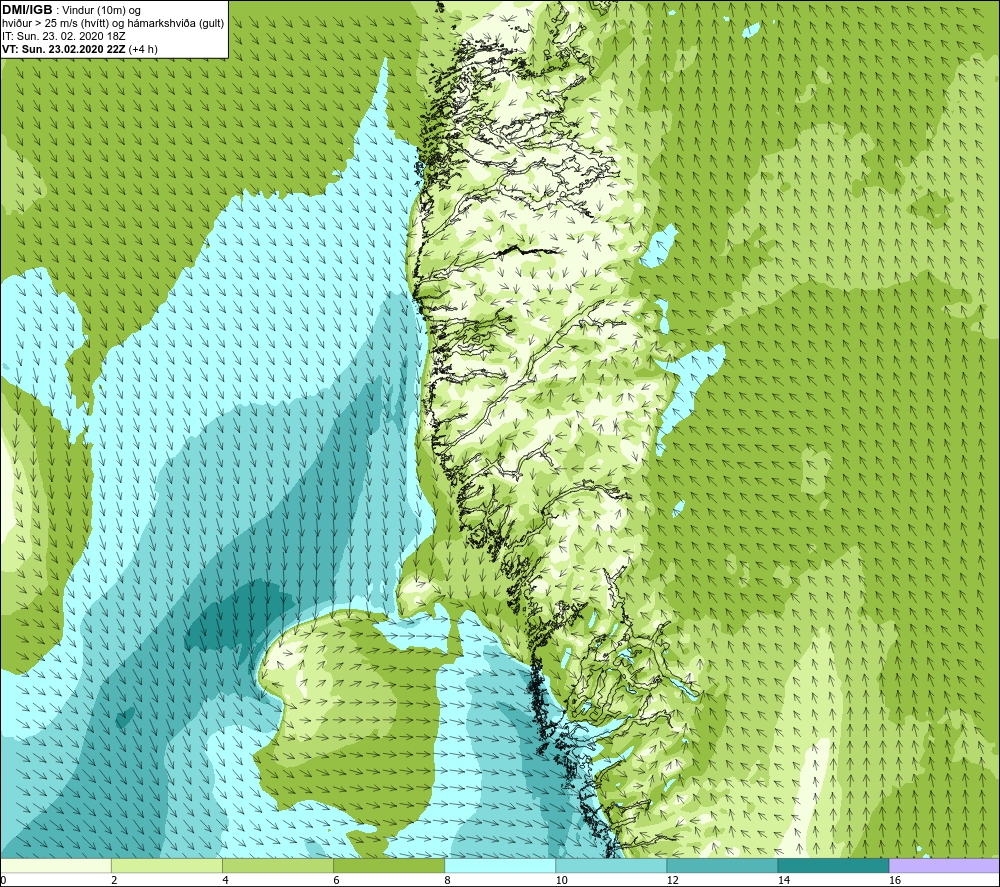
Task: Click the 6-8 m/s darker green swatch
Action: (388, 865)
